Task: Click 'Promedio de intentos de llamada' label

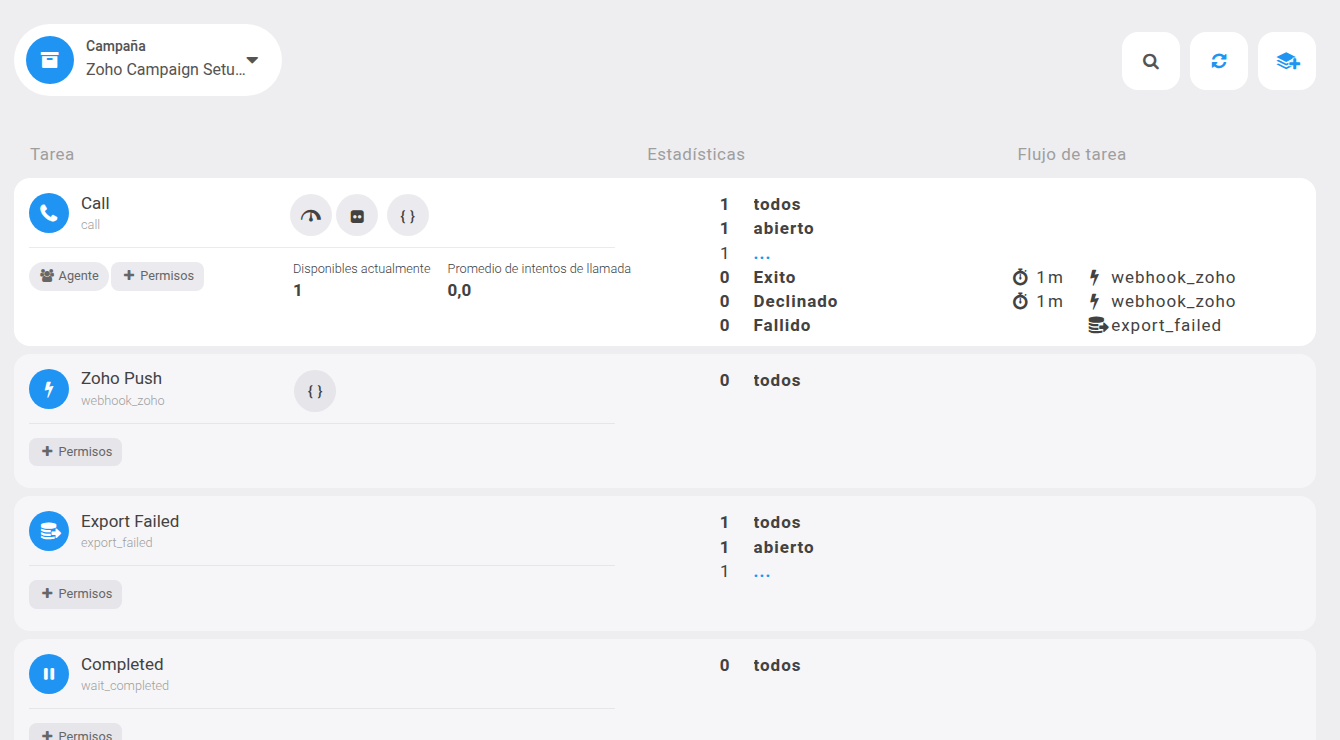Action: [x=539, y=269]
